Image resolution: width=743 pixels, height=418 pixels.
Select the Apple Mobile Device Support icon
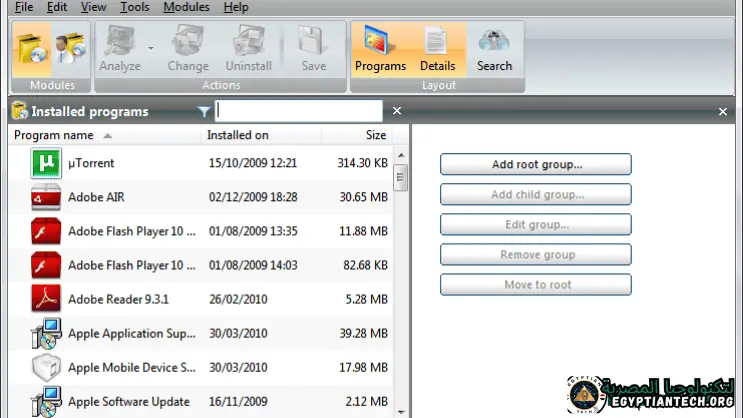[x=46, y=368]
